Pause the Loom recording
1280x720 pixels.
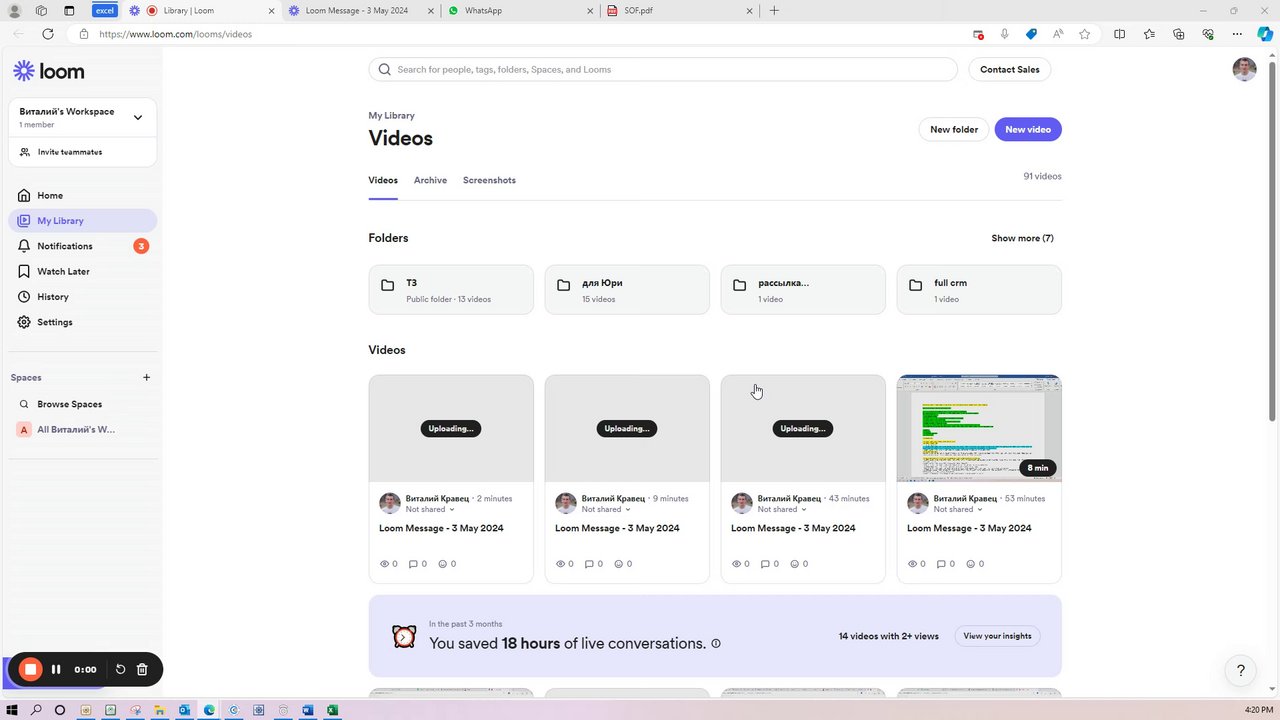click(56, 669)
